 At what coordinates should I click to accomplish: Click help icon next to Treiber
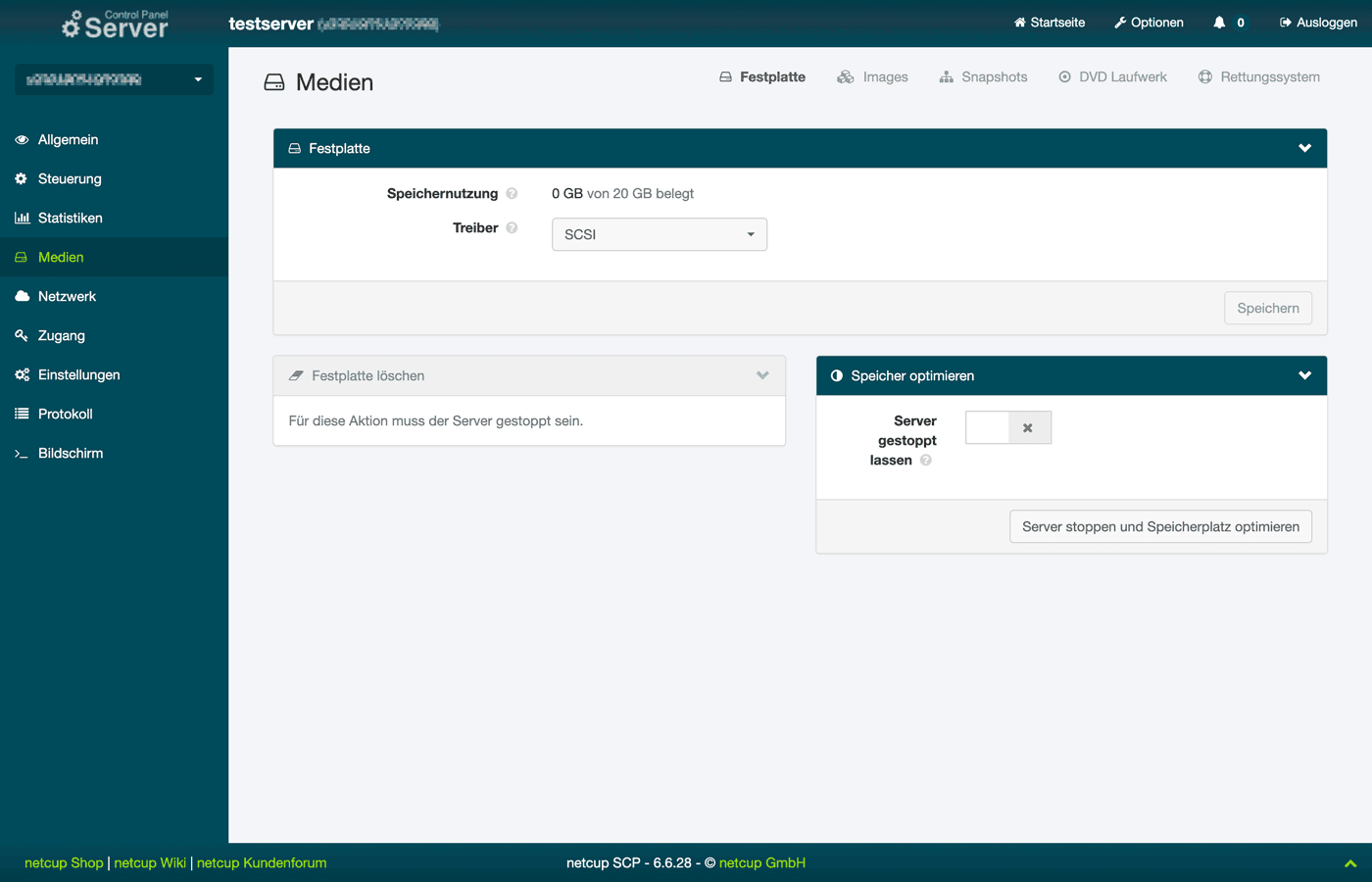click(x=512, y=228)
